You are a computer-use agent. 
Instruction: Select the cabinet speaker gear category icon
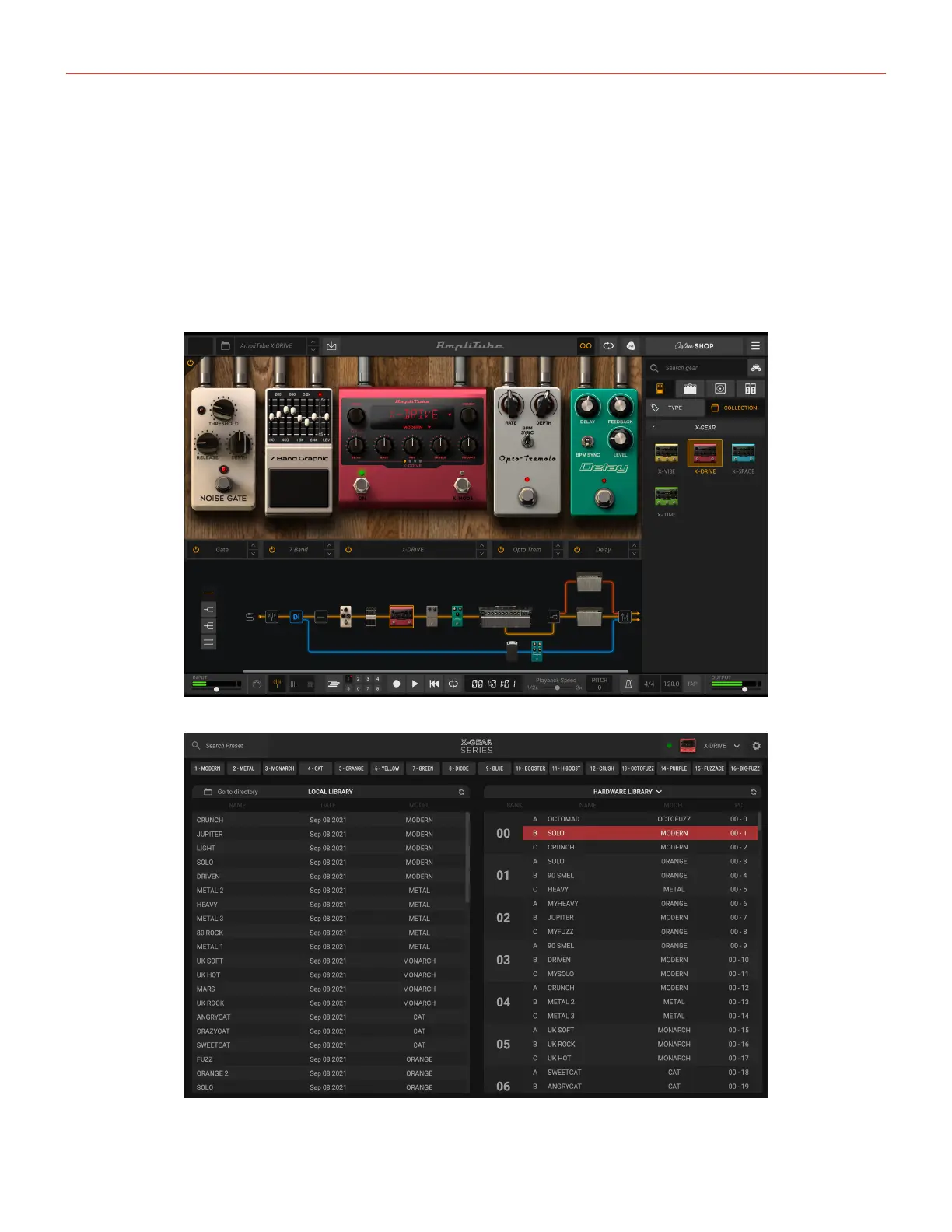pos(720,389)
